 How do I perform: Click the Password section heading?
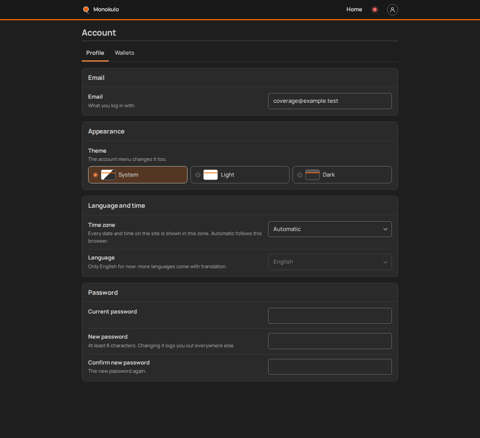pos(103,292)
